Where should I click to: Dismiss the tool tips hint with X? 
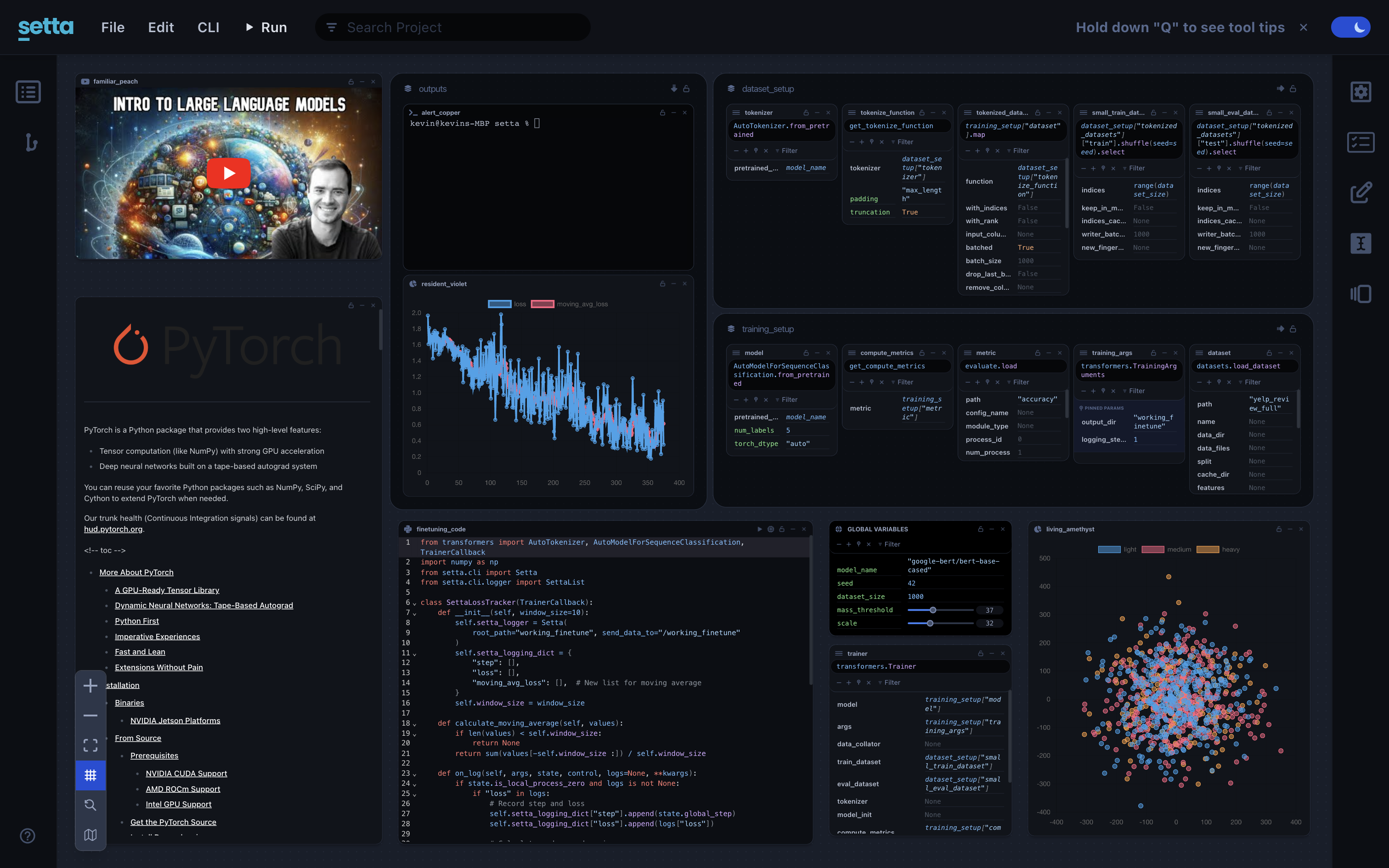pyautogui.click(x=1304, y=27)
